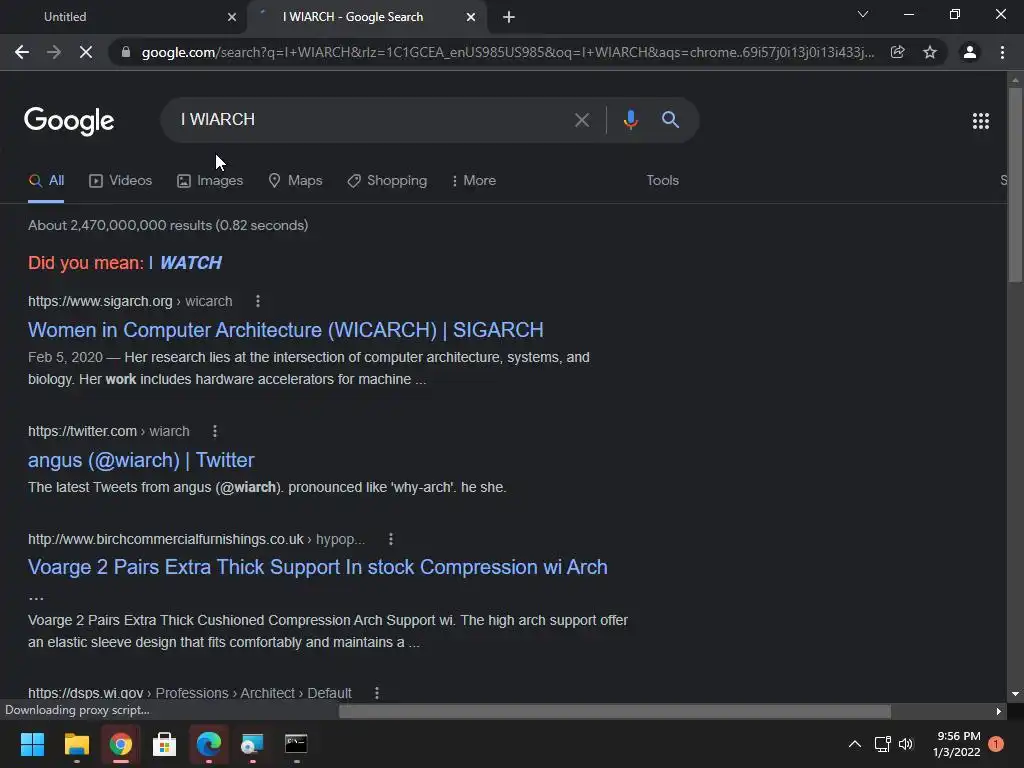Screen dimensions: 1024x768
Task: Submit search with the magnifier icon
Action: pyautogui.click(x=670, y=120)
